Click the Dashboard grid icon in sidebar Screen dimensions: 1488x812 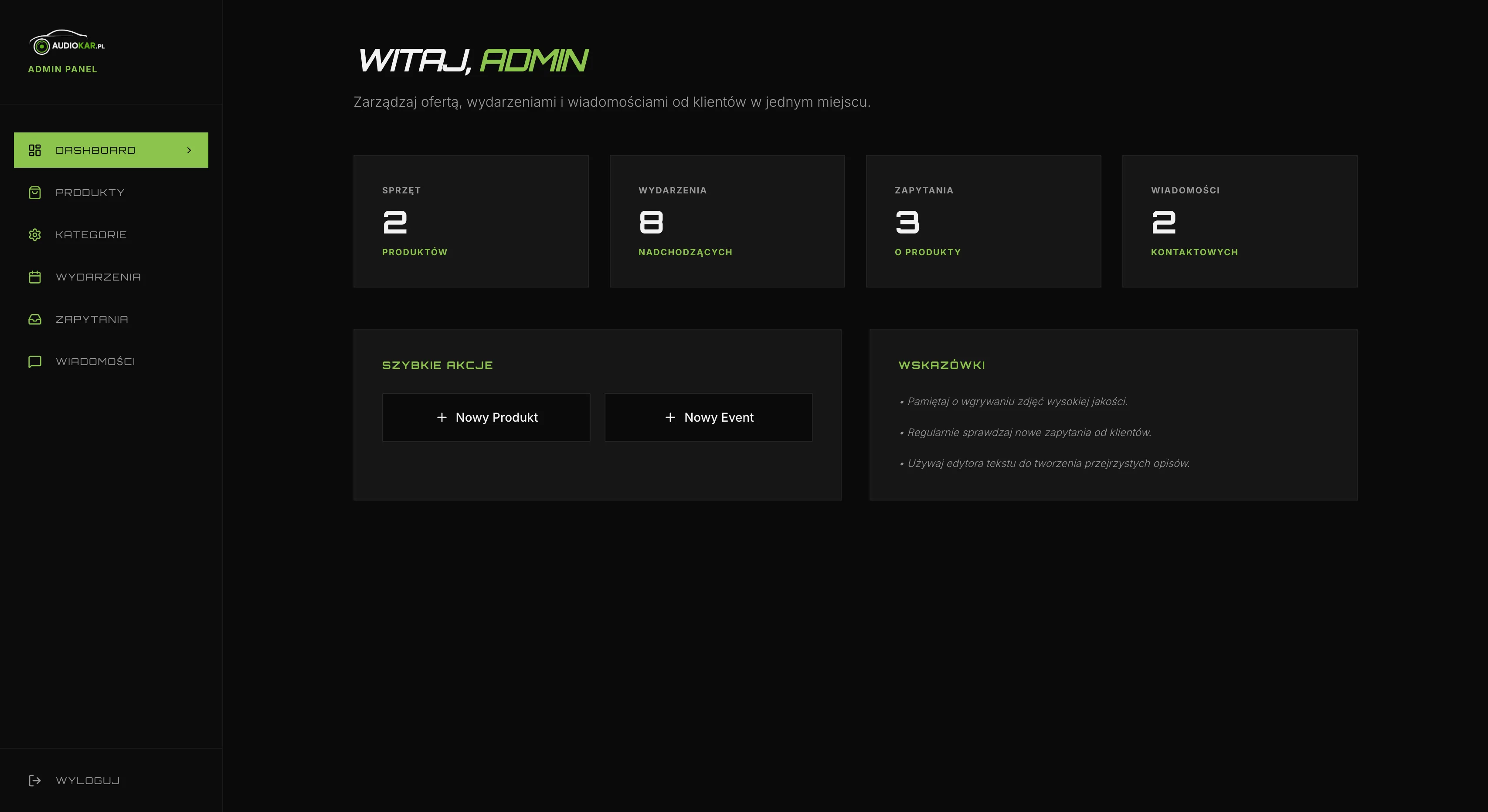35,150
